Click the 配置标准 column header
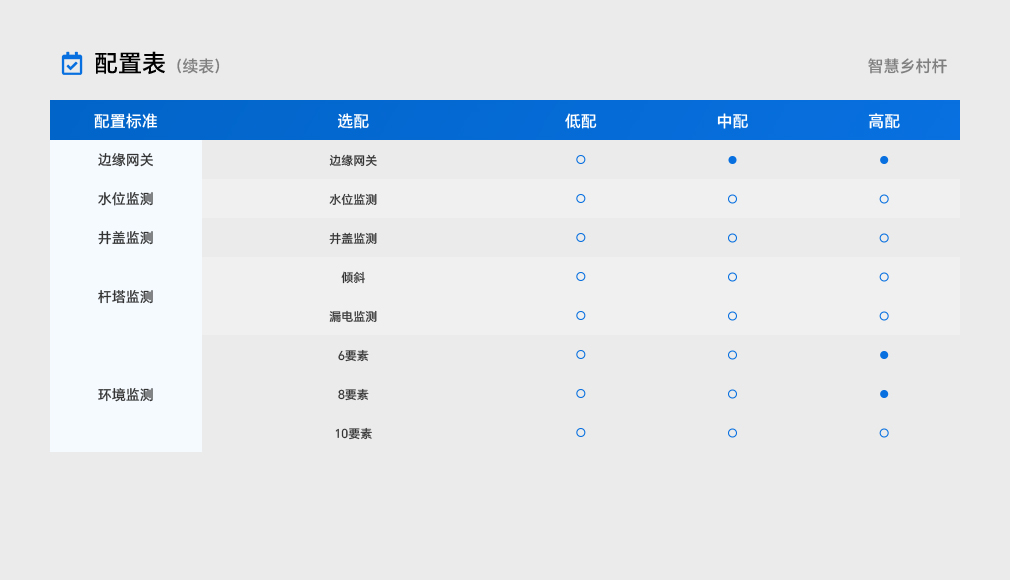This screenshot has width=1010, height=580. (126, 121)
